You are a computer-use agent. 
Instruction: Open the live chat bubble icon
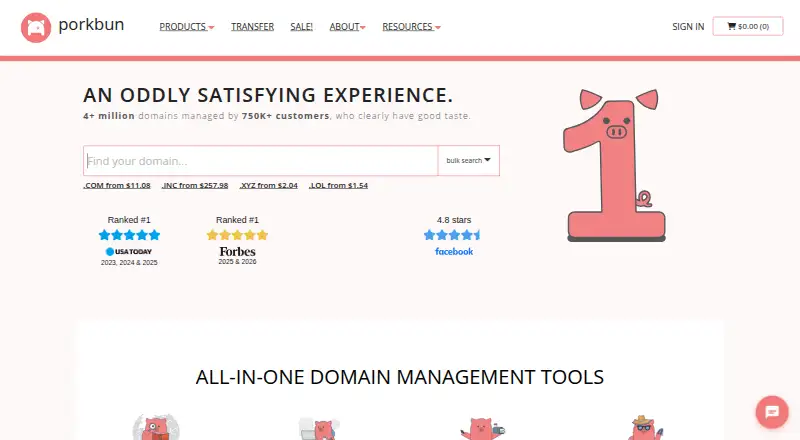tap(772, 411)
